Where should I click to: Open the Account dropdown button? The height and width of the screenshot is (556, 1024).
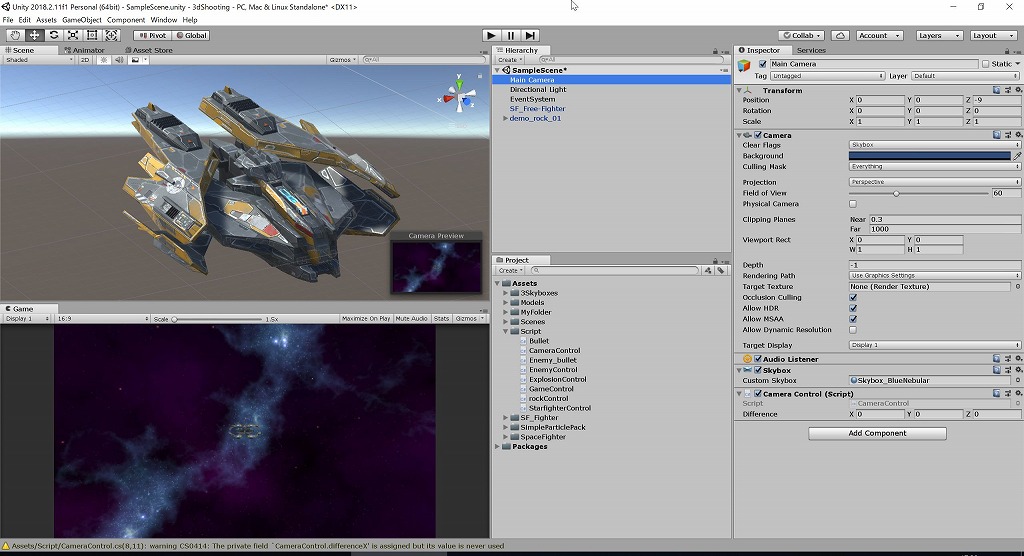[879, 35]
